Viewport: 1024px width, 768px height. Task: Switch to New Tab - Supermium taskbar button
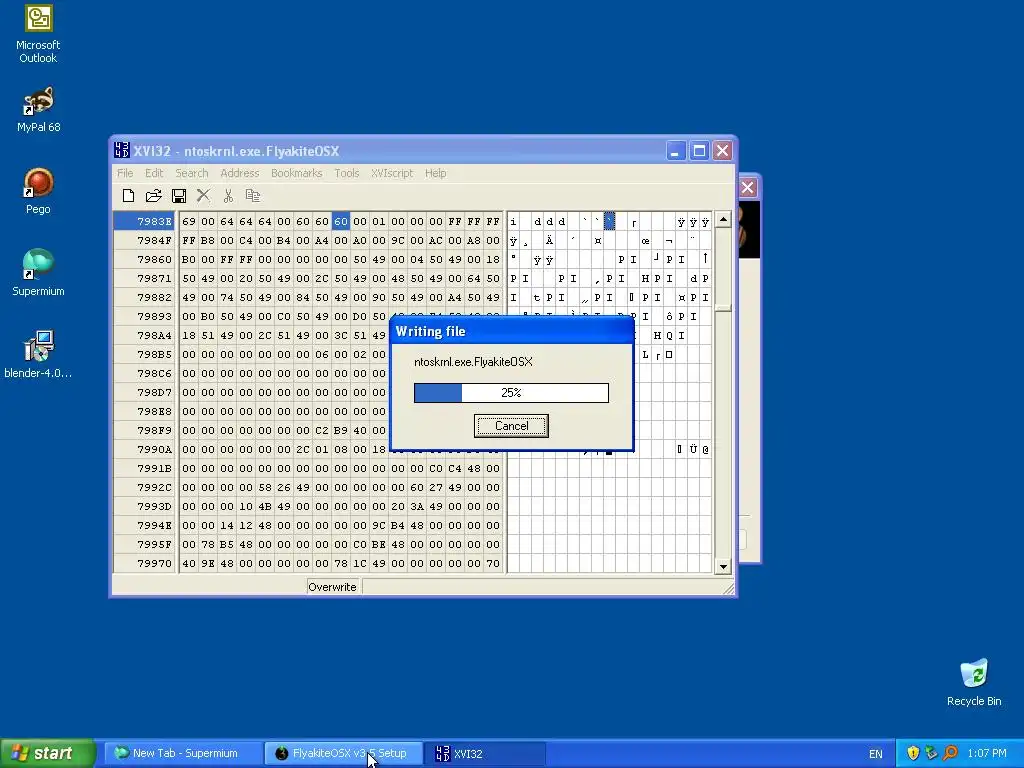[x=184, y=753]
